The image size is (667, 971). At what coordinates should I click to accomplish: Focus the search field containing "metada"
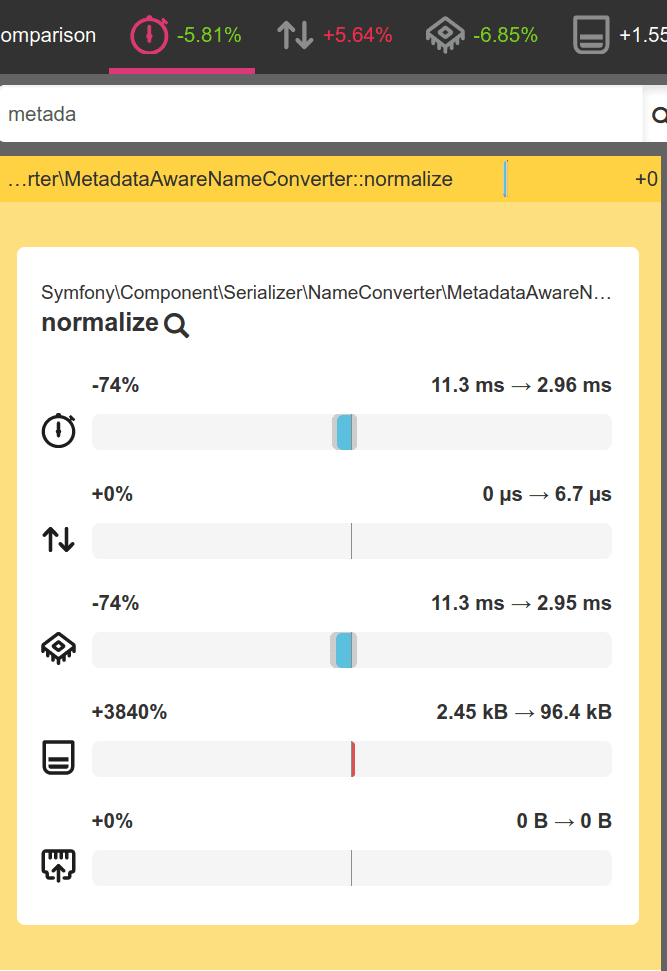320,115
